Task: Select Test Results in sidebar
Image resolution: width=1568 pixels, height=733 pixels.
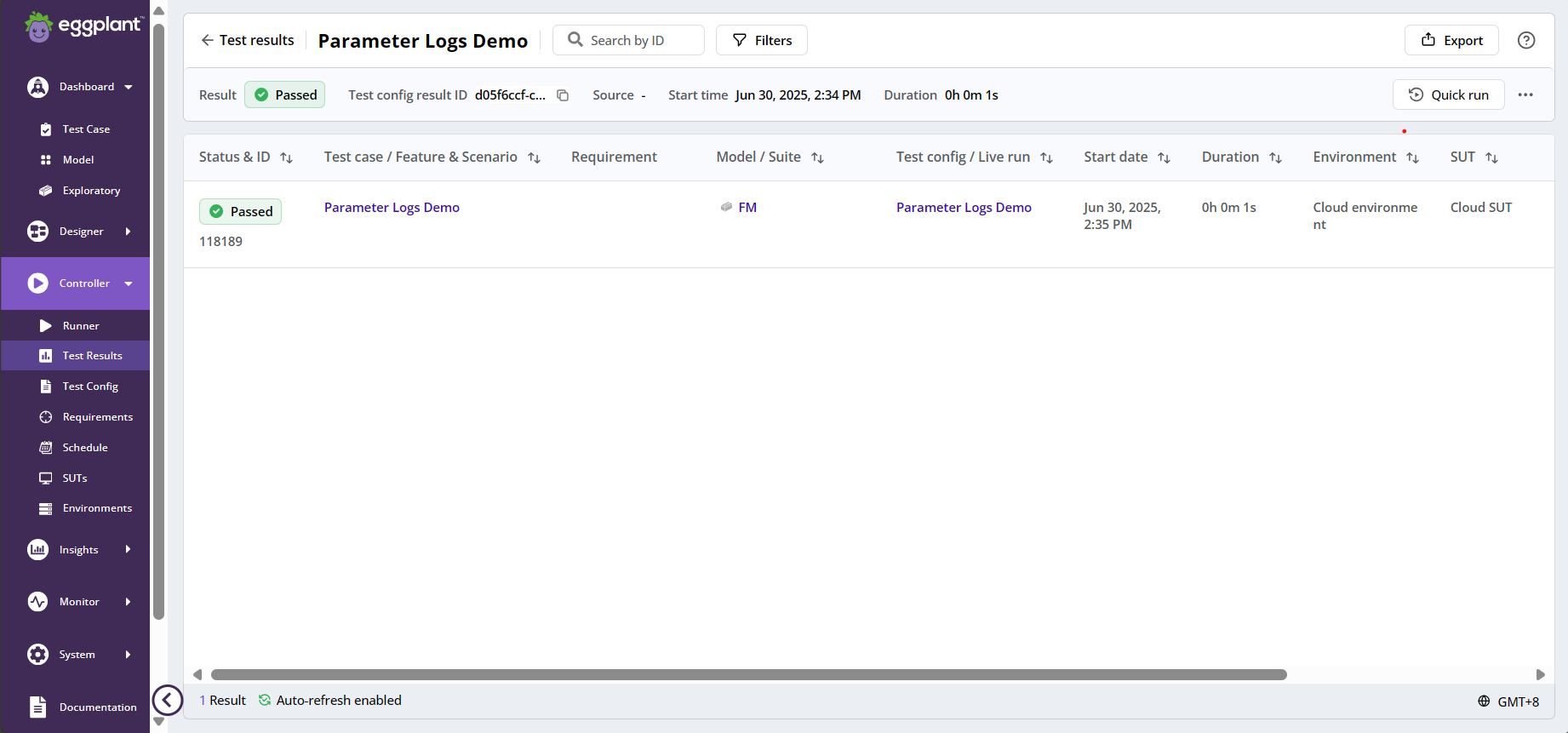Action: 76,356
